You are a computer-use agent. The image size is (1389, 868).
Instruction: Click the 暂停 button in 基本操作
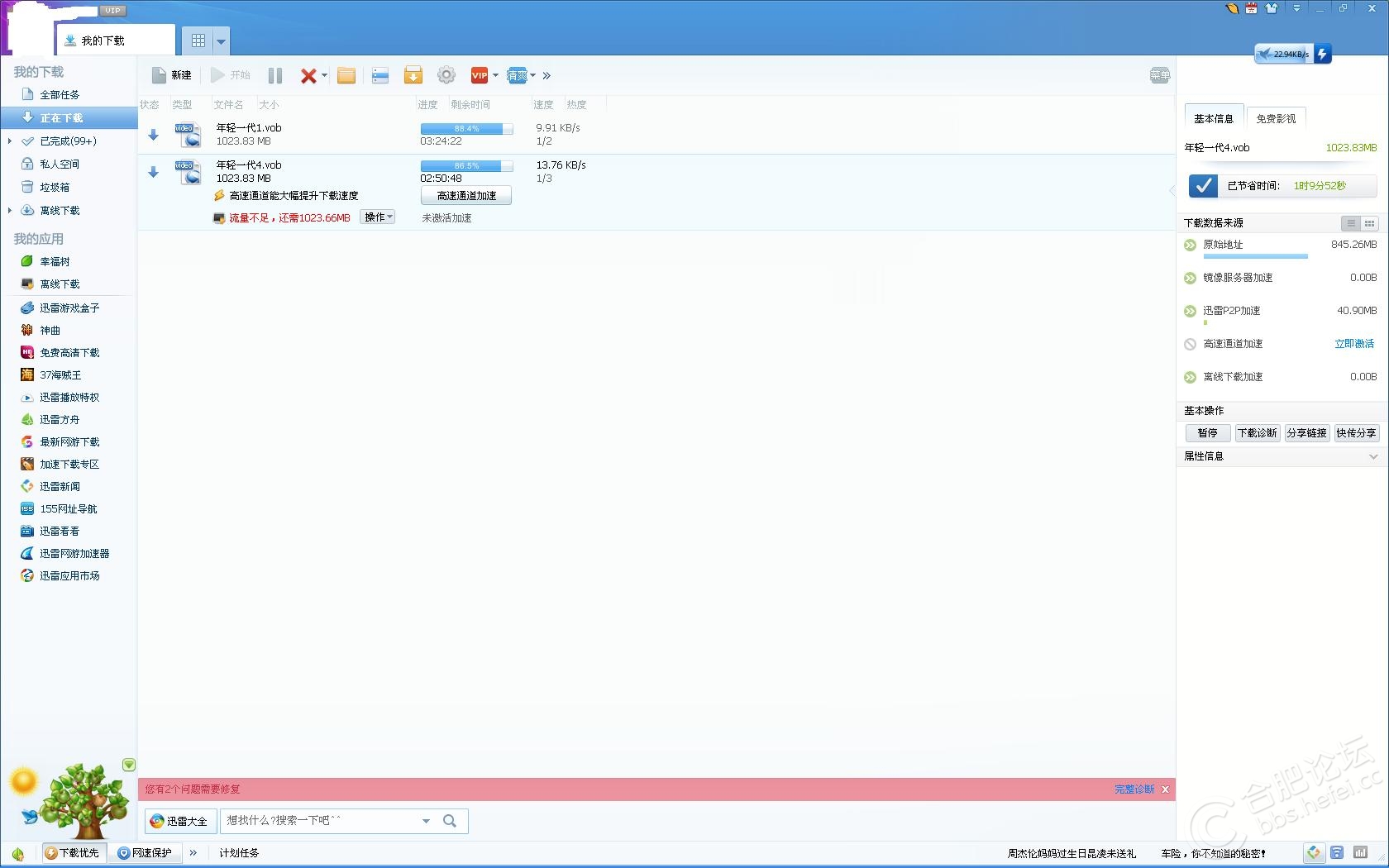[1208, 432]
